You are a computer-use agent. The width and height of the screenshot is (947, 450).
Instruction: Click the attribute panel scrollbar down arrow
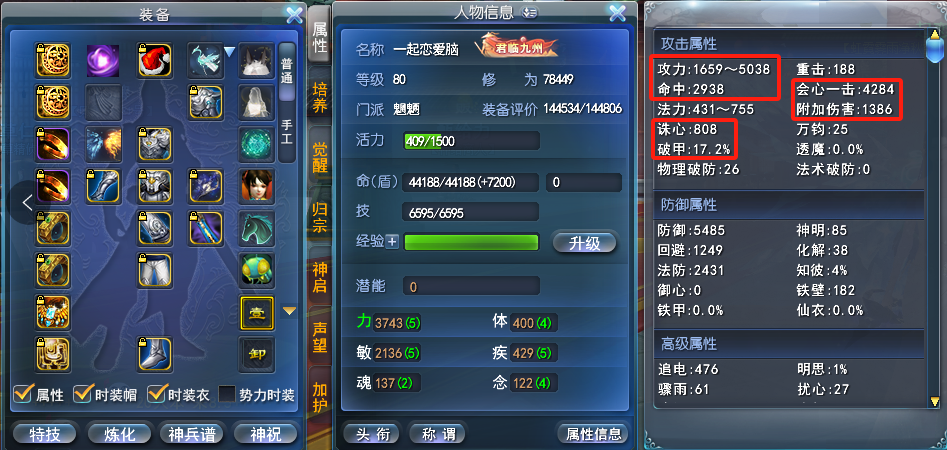point(934,401)
